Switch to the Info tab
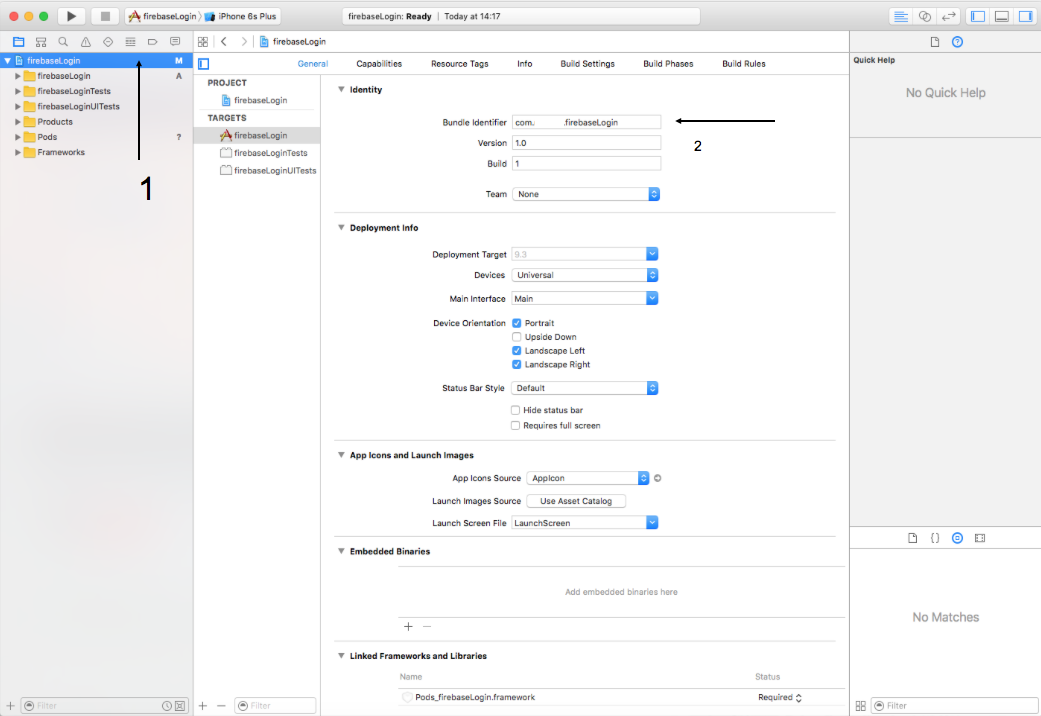1041x716 pixels. pos(524,64)
